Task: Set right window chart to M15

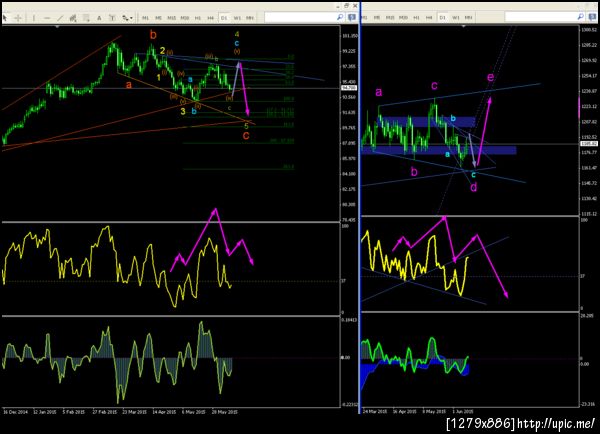Action: (390, 18)
